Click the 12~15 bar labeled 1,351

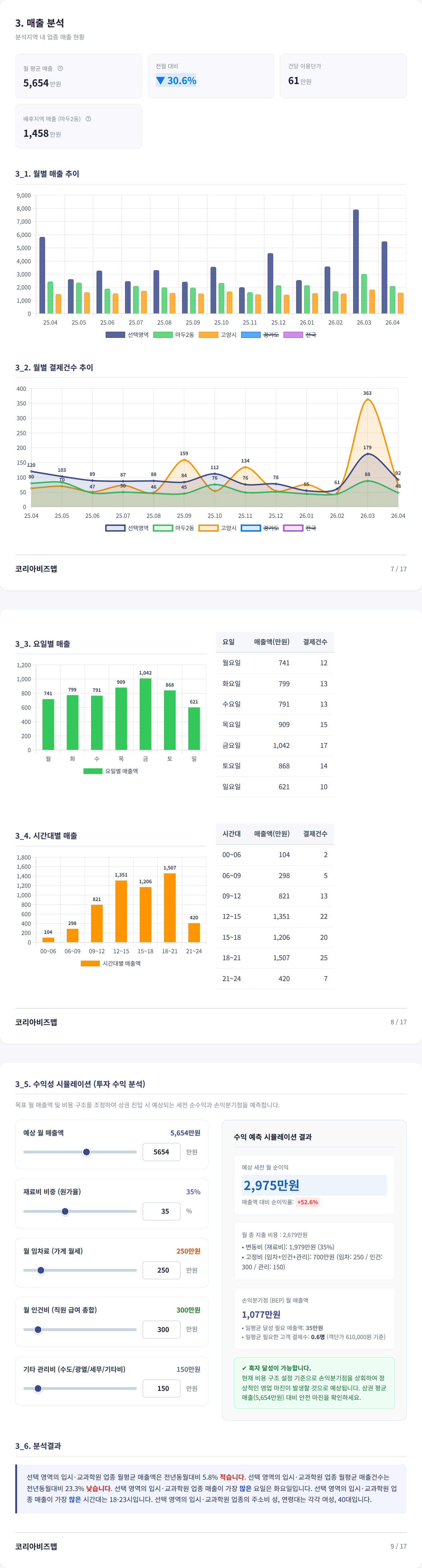(x=121, y=911)
